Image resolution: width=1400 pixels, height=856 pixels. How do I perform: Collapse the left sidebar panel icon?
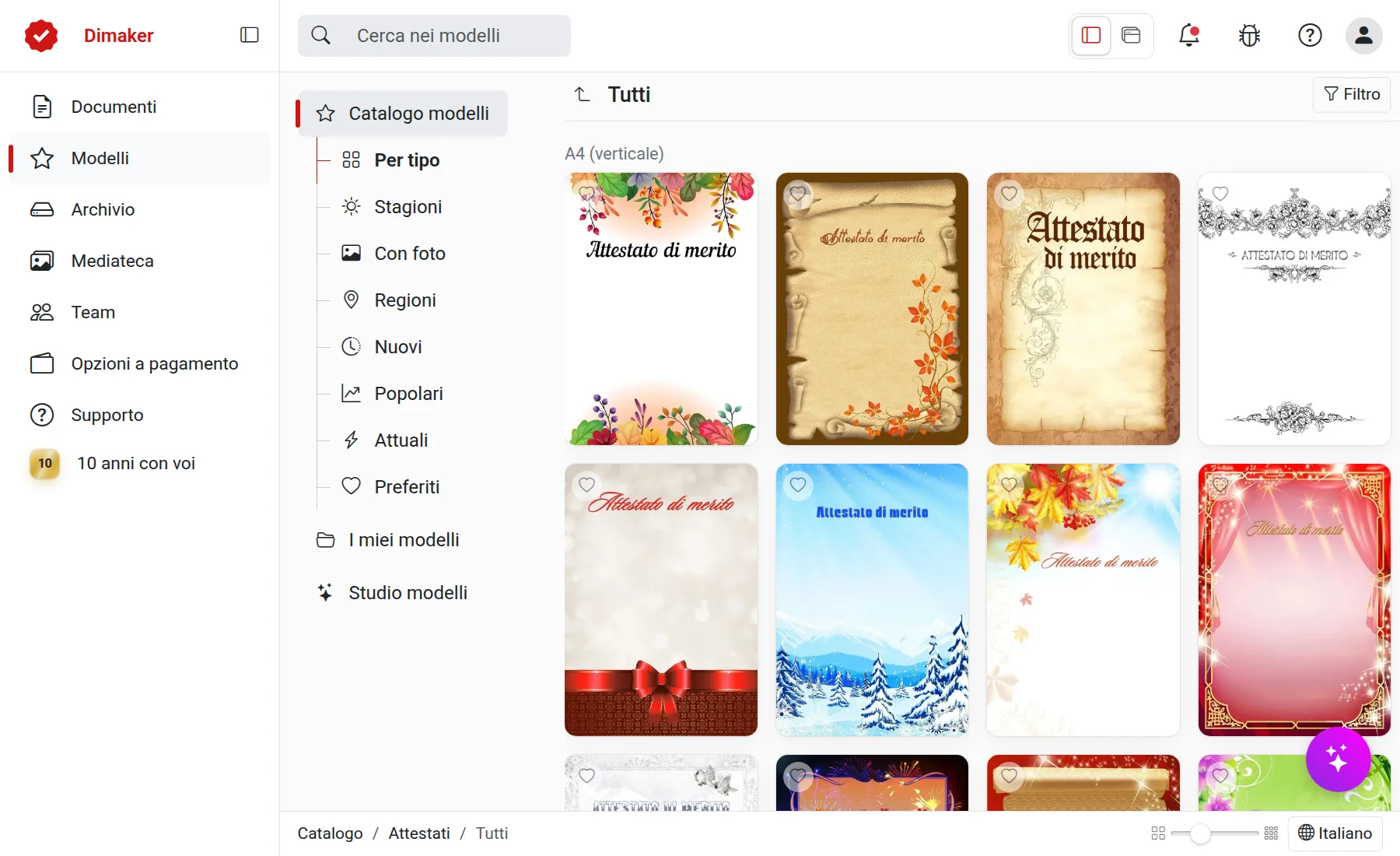pyautogui.click(x=249, y=35)
